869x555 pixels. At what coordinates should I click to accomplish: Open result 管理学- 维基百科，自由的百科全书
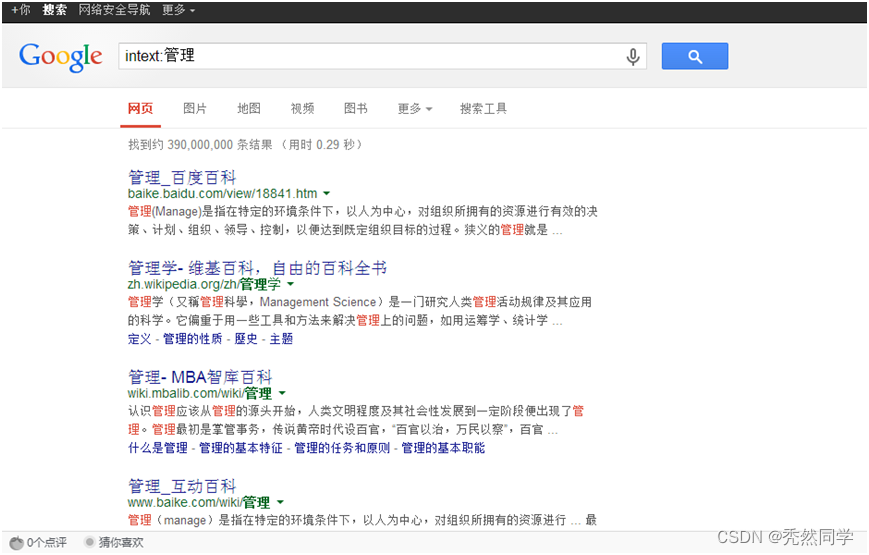257,268
